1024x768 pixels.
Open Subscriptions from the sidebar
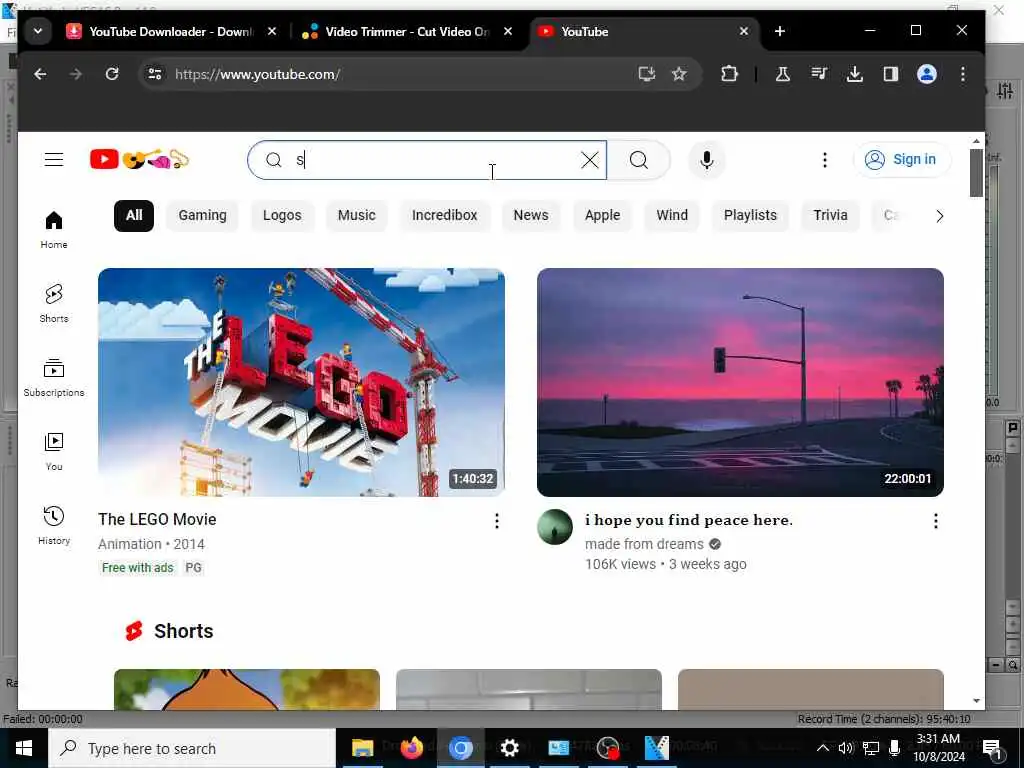click(x=54, y=377)
